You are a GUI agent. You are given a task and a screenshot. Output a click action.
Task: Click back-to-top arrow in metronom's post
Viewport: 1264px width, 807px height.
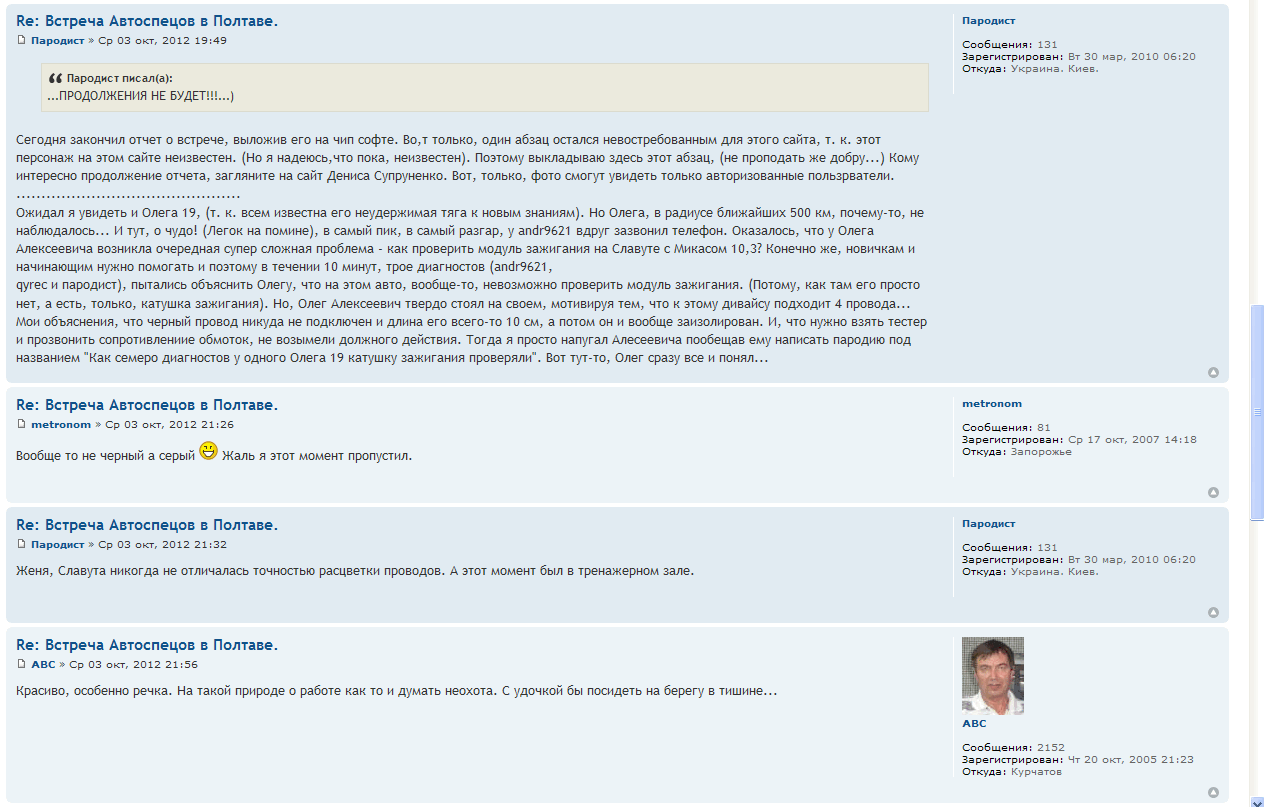[x=1213, y=492]
